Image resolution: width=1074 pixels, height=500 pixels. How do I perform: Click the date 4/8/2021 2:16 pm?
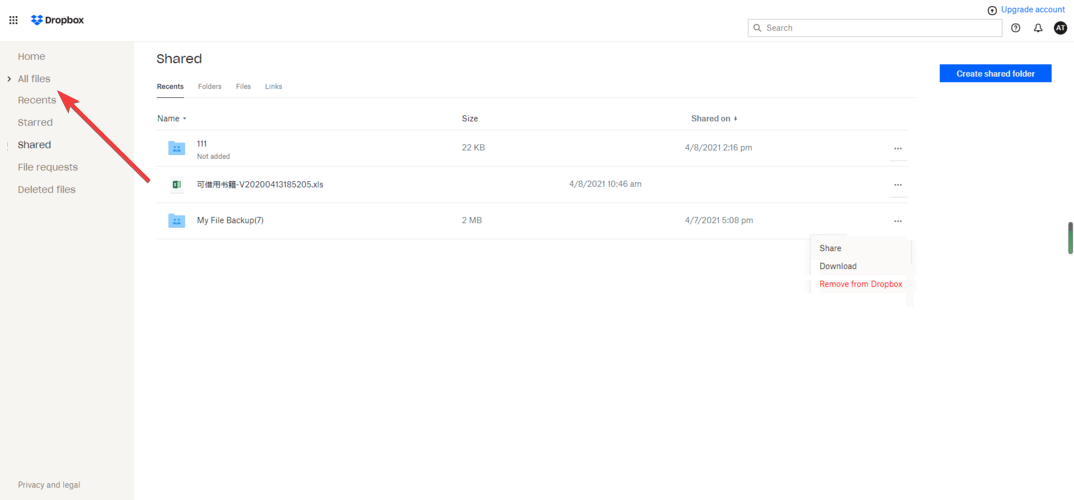[719, 147]
